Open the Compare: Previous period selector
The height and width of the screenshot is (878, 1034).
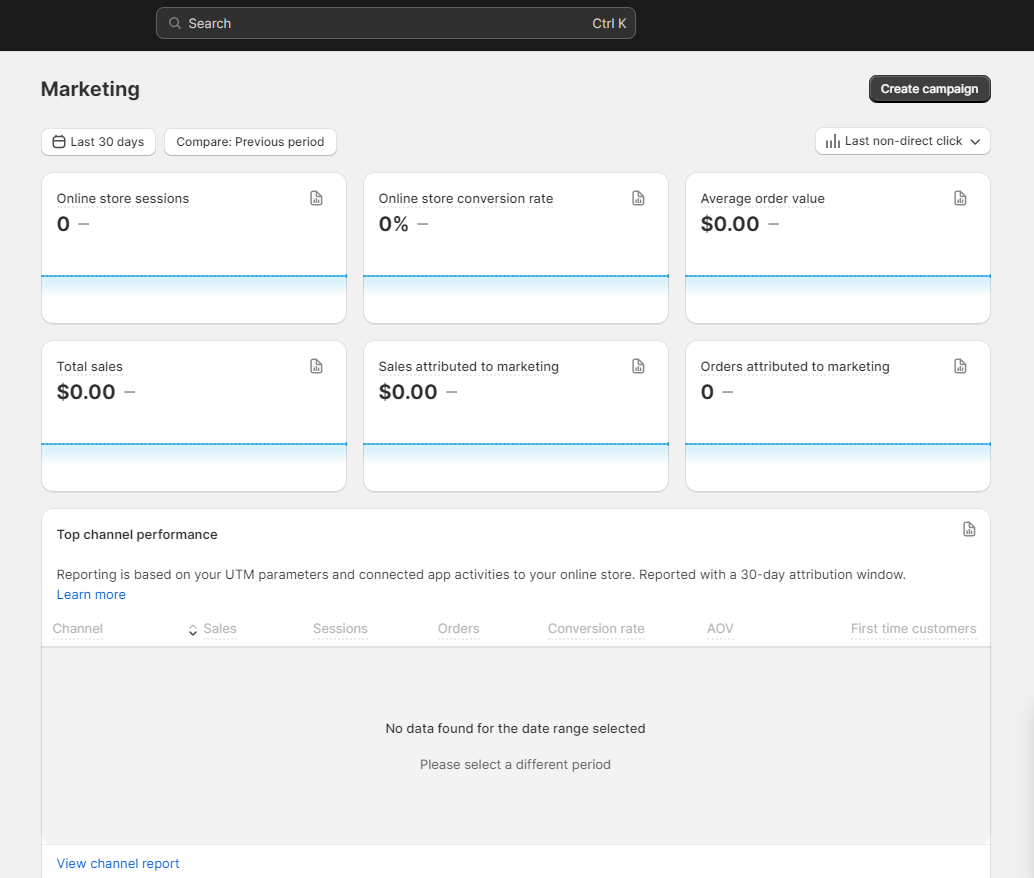click(250, 142)
